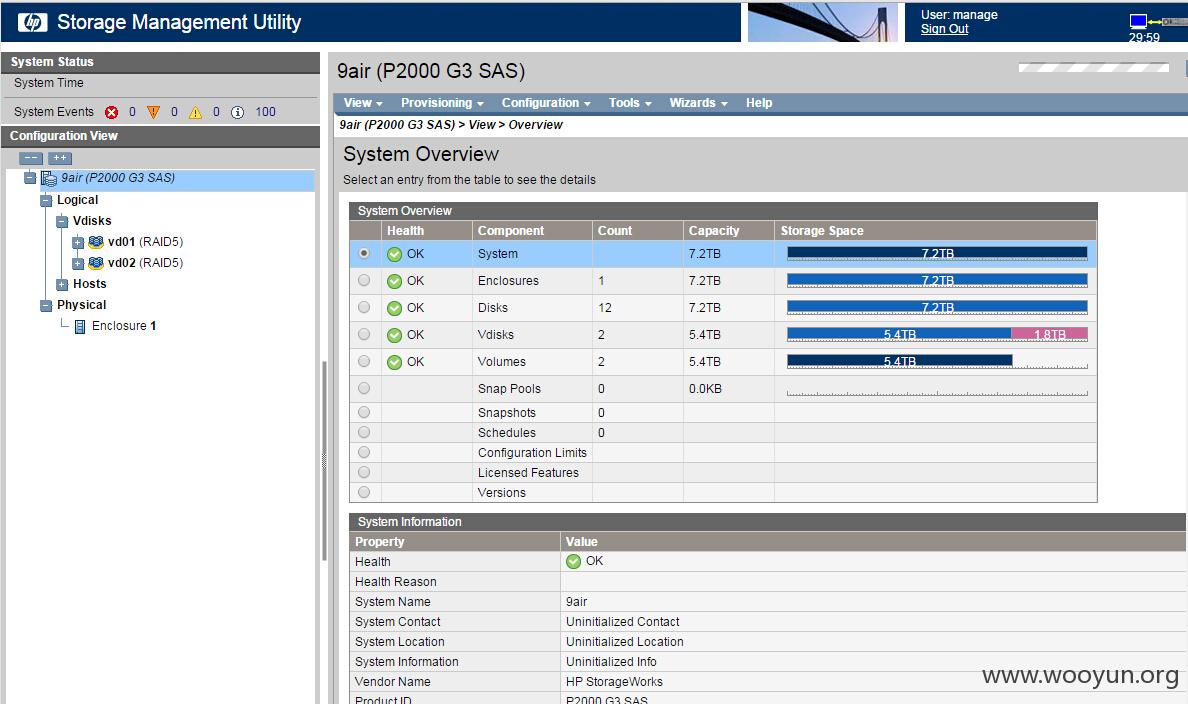This screenshot has height=704, width=1188.
Task: Collapse the Physical tree node
Action: coord(45,305)
